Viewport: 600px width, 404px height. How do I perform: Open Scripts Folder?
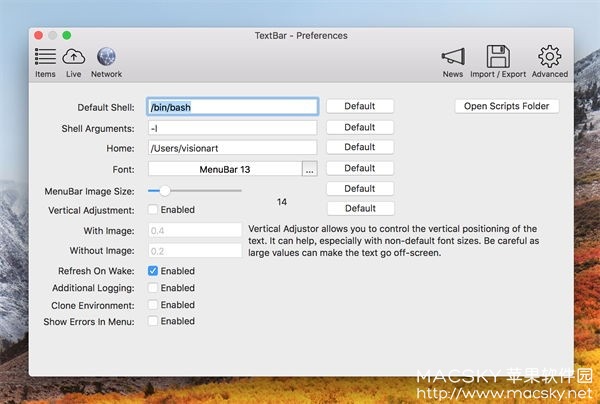pyautogui.click(x=507, y=106)
